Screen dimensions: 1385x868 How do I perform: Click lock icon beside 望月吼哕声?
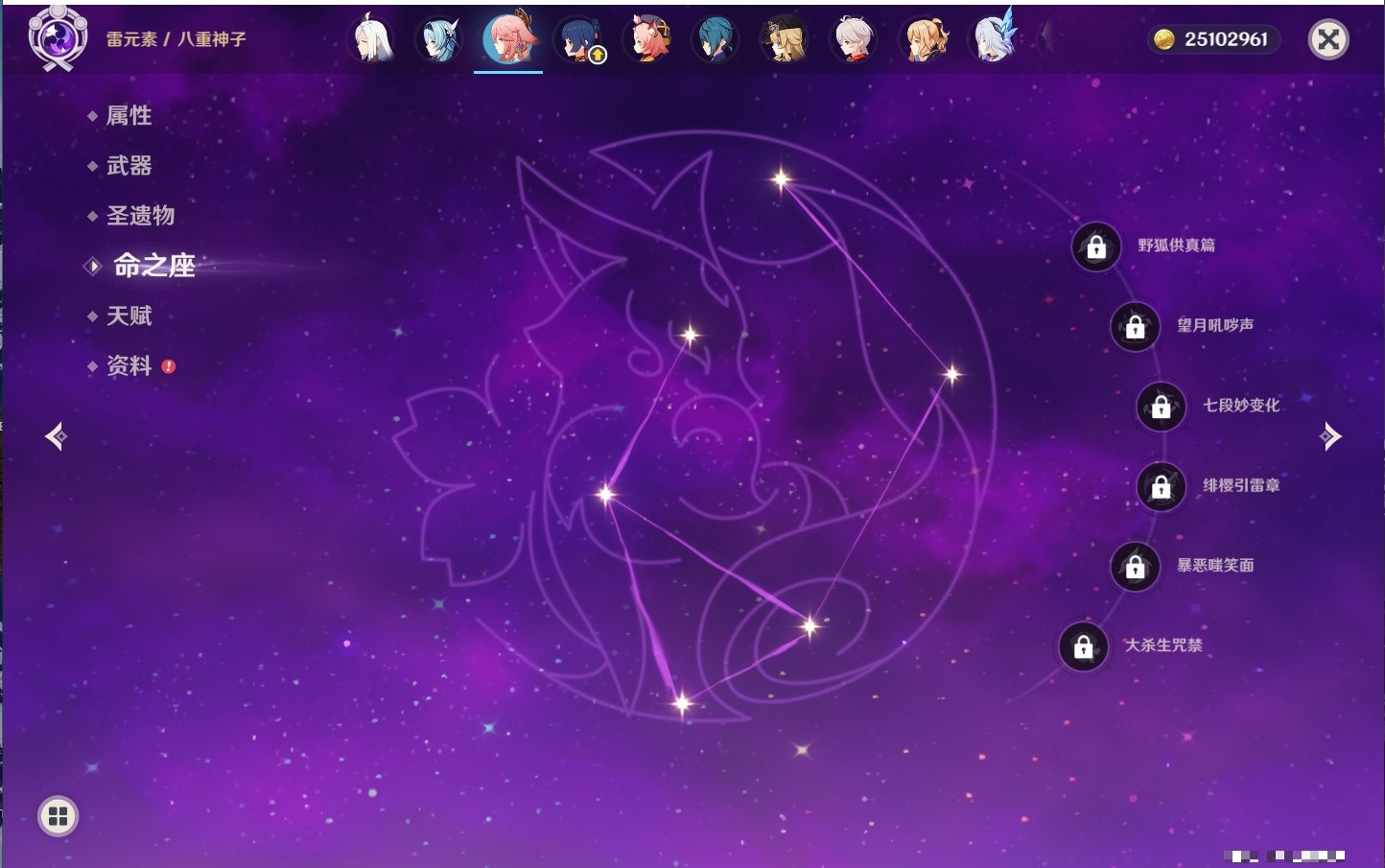[x=1136, y=326]
